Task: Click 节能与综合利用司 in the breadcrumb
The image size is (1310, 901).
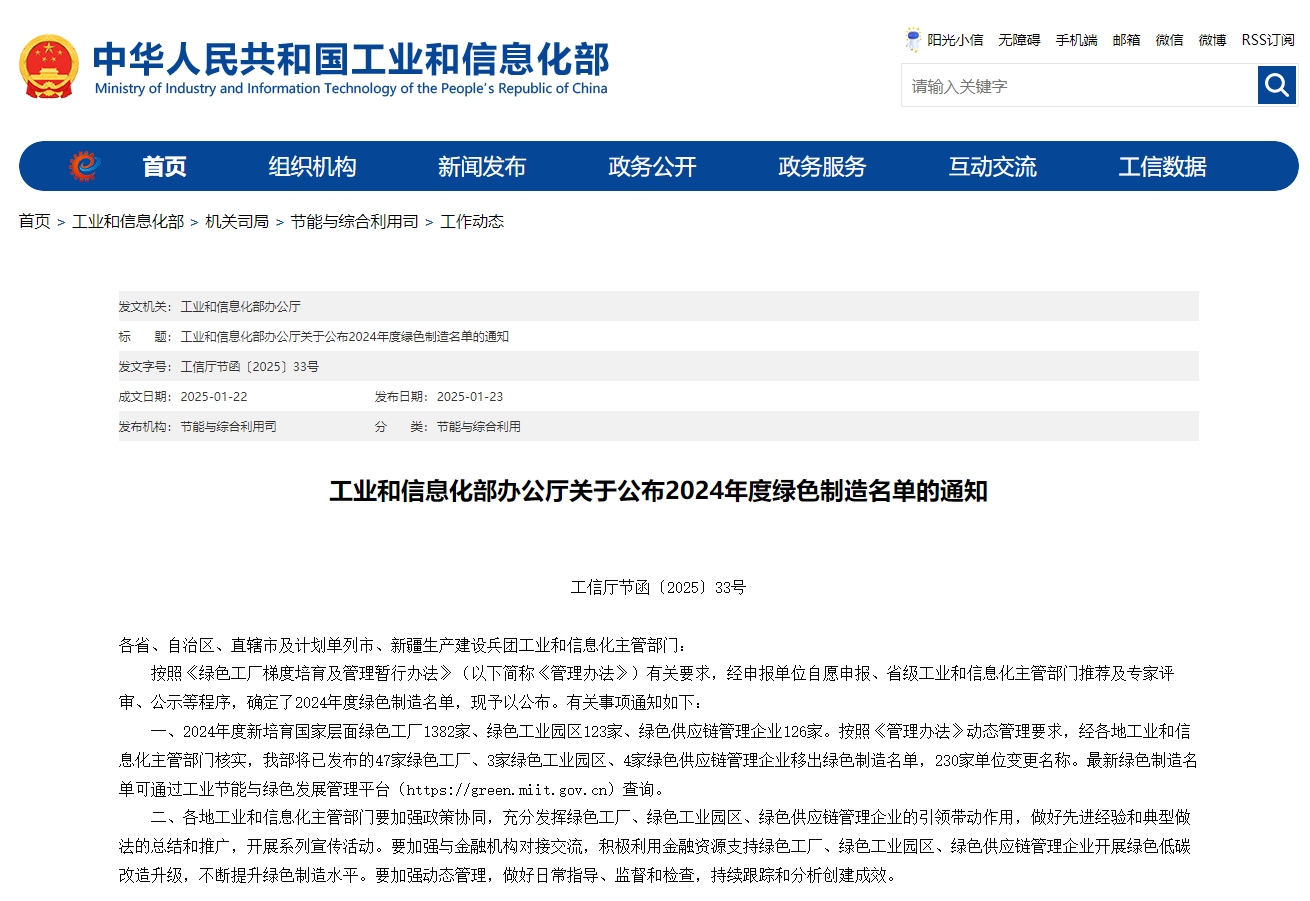Action: point(354,221)
